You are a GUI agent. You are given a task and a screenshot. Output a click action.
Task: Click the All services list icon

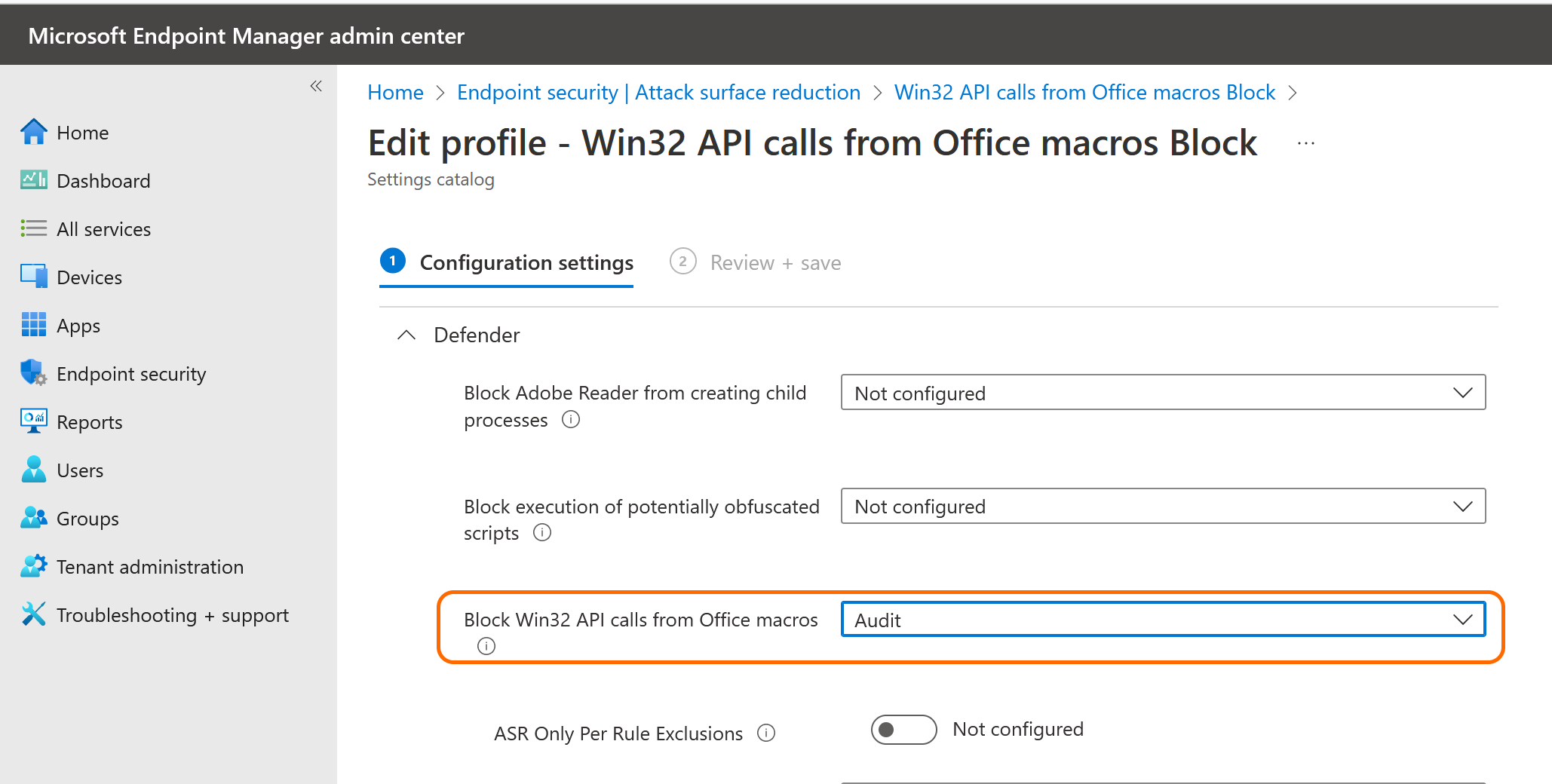[33, 228]
